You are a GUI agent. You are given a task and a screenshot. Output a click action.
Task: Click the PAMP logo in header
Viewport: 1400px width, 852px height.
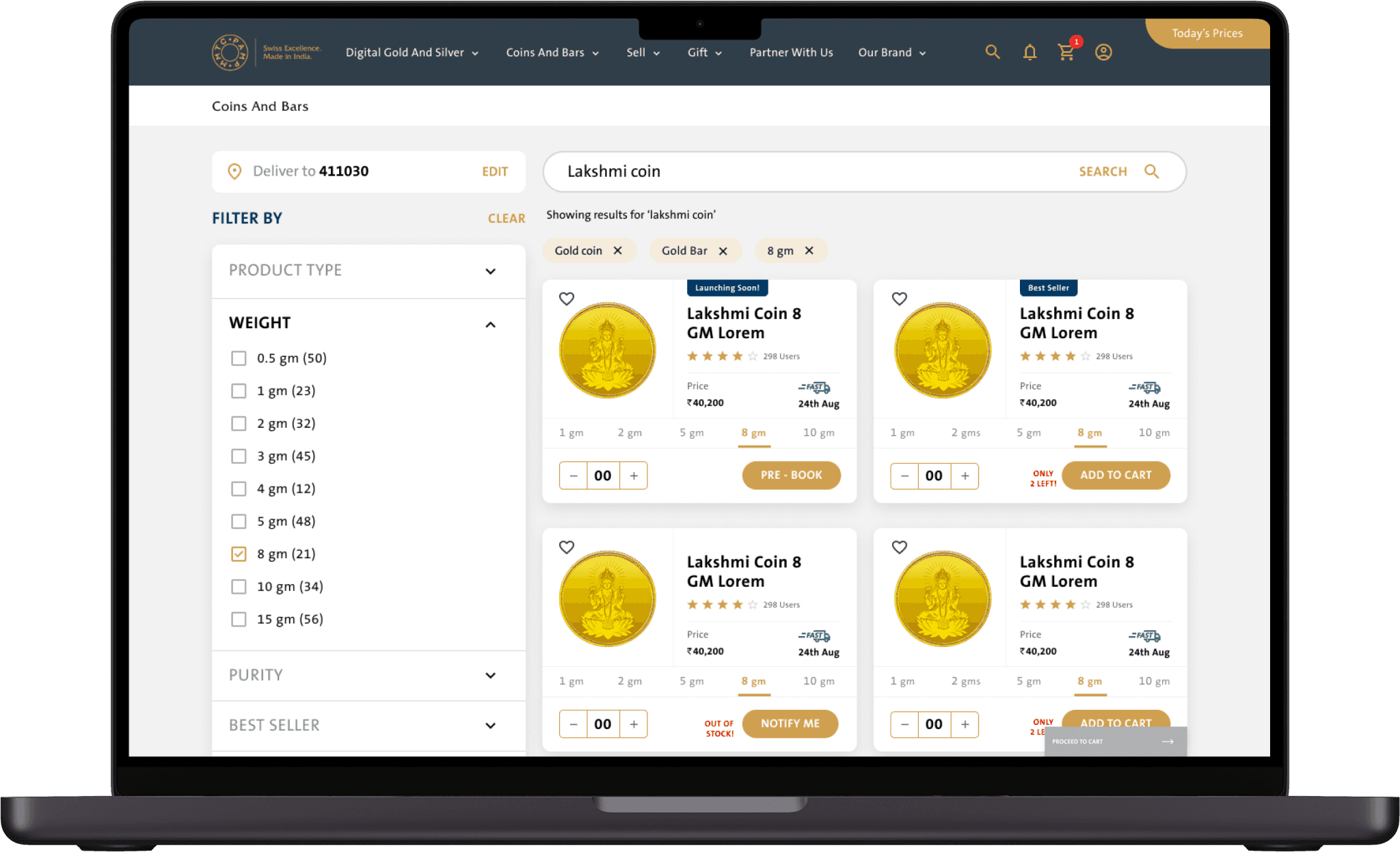click(x=230, y=53)
